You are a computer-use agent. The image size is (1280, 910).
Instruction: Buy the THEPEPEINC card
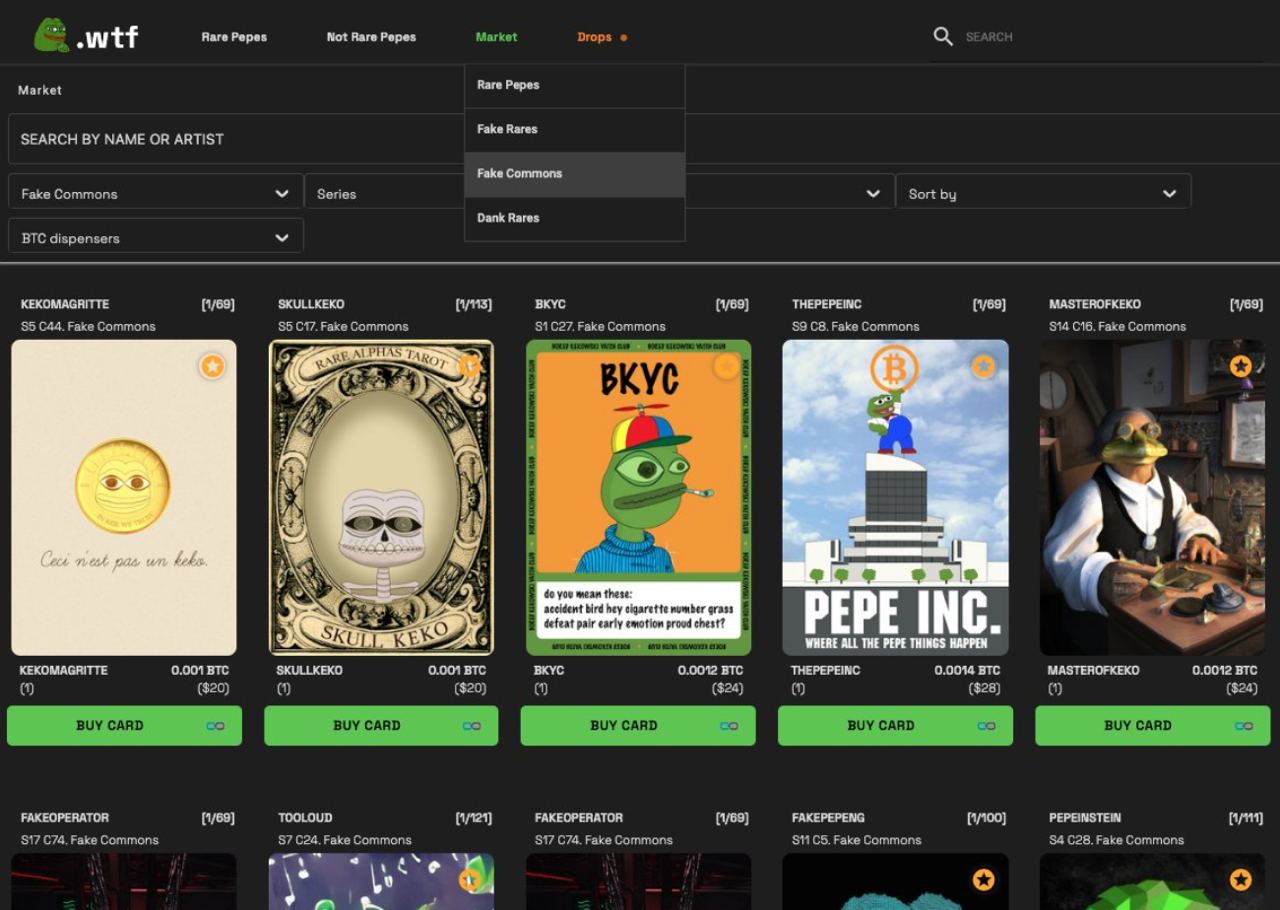(x=895, y=726)
